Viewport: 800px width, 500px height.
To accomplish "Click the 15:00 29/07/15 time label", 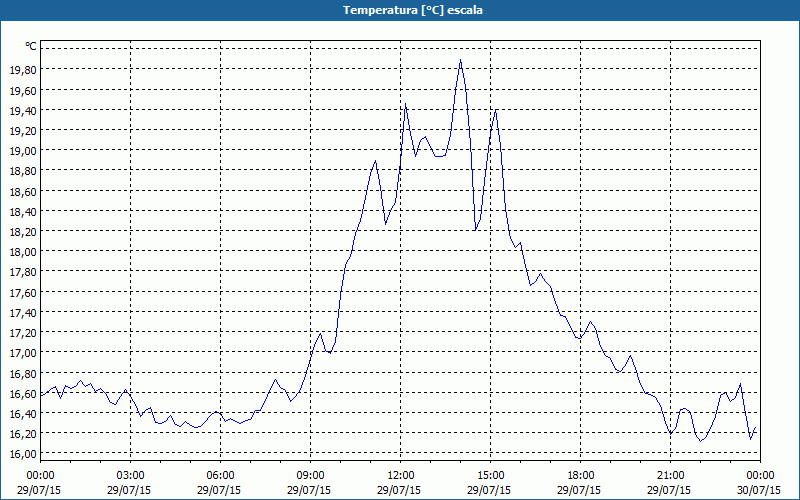I will click(x=489, y=483).
